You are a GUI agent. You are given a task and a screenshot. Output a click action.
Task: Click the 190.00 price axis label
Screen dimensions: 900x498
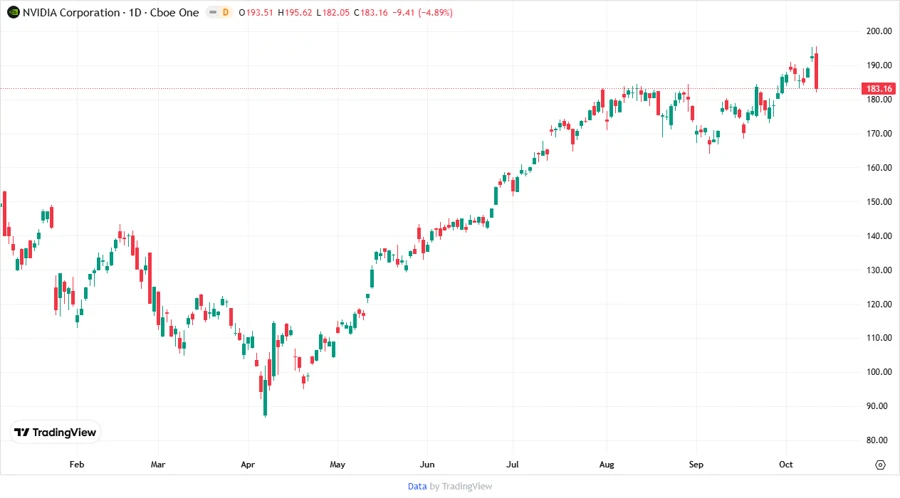pos(879,65)
